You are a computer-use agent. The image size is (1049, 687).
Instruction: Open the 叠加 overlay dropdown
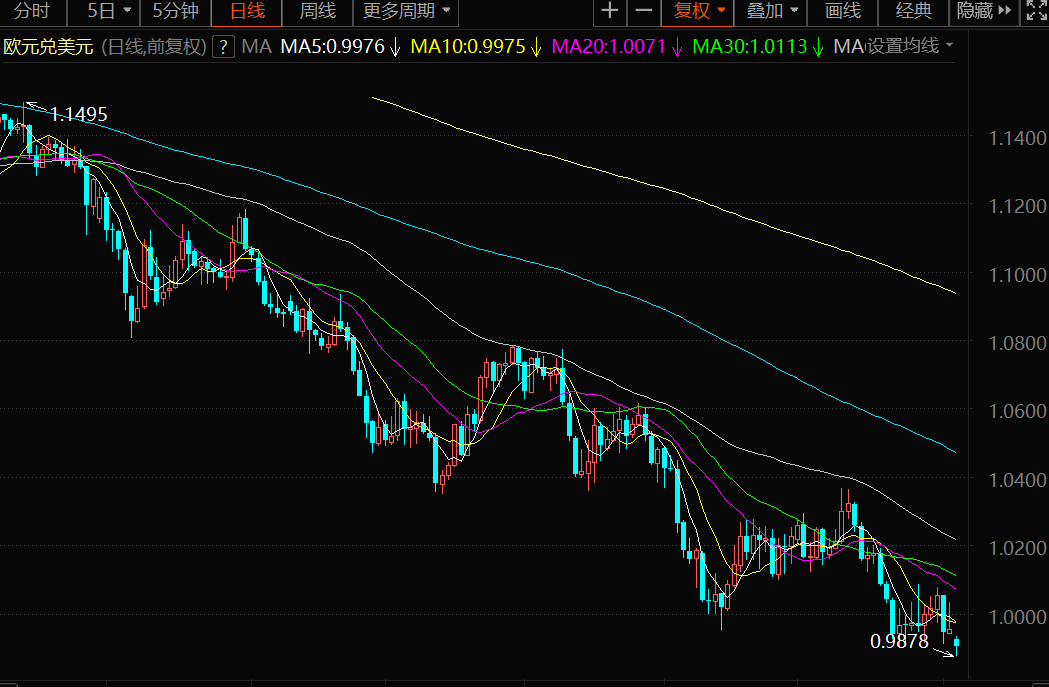pos(773,12)
